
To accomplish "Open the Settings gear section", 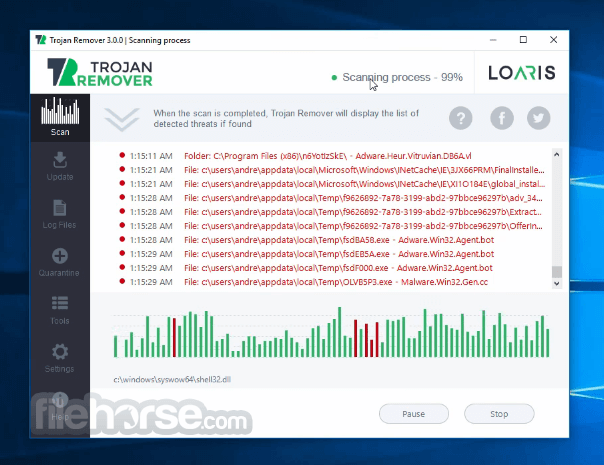I will coord(60,358).
